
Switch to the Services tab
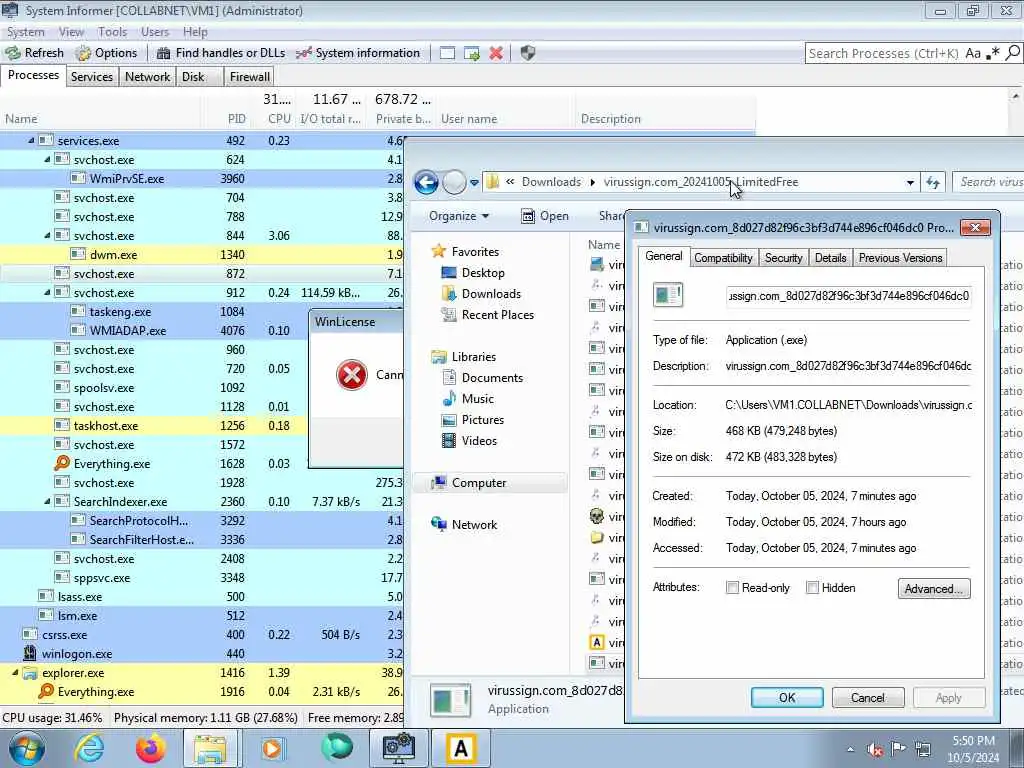click(x=91, y=77)
